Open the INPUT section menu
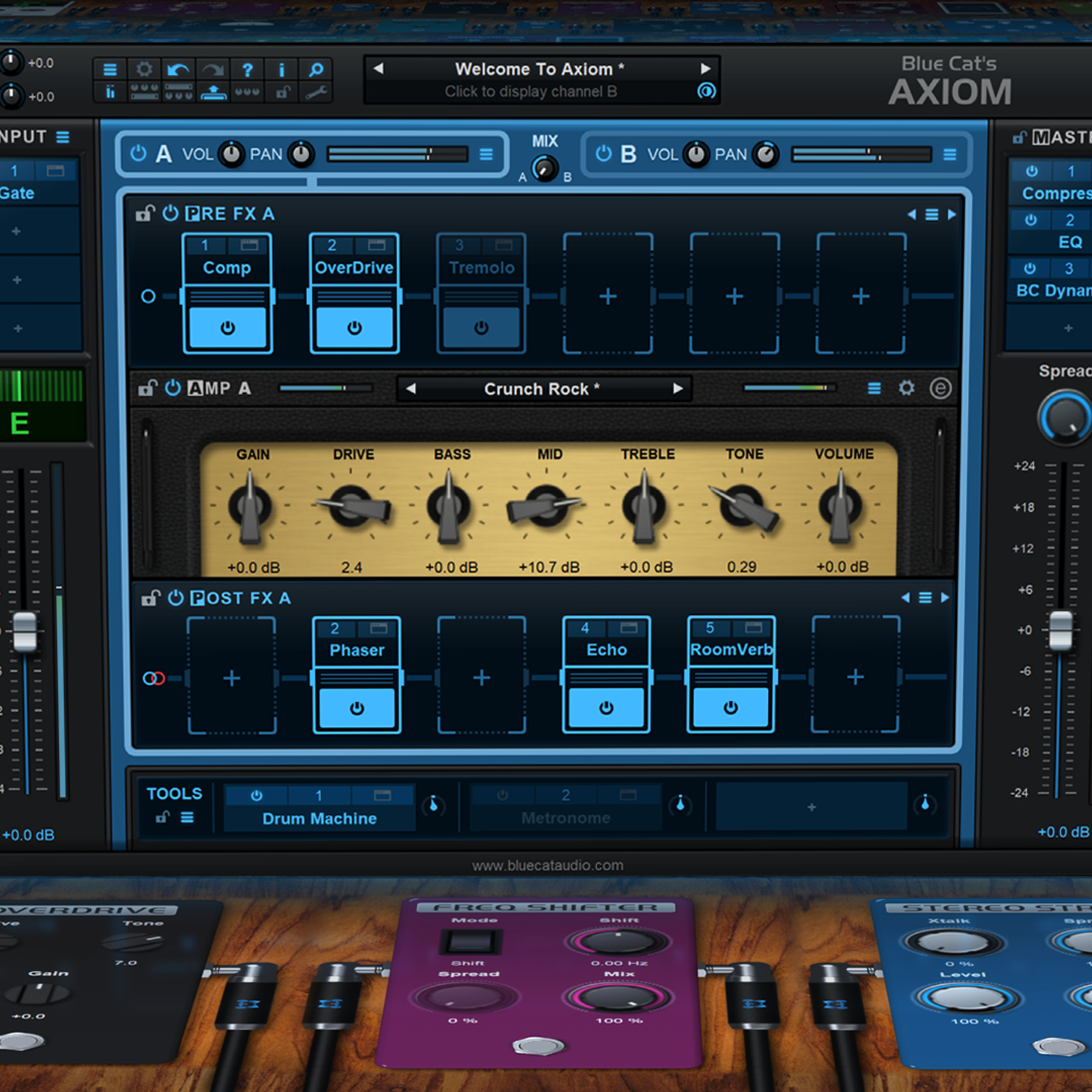Viewport: 1092px width, 1092px height. click(x=63, y=137)
